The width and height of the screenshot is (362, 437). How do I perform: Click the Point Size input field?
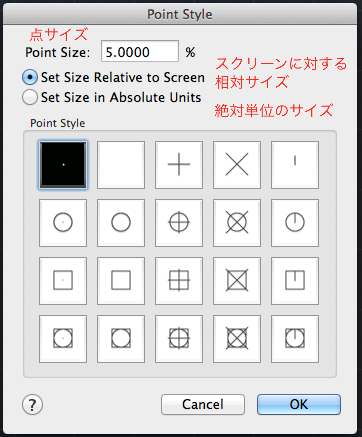click(140, 51)
